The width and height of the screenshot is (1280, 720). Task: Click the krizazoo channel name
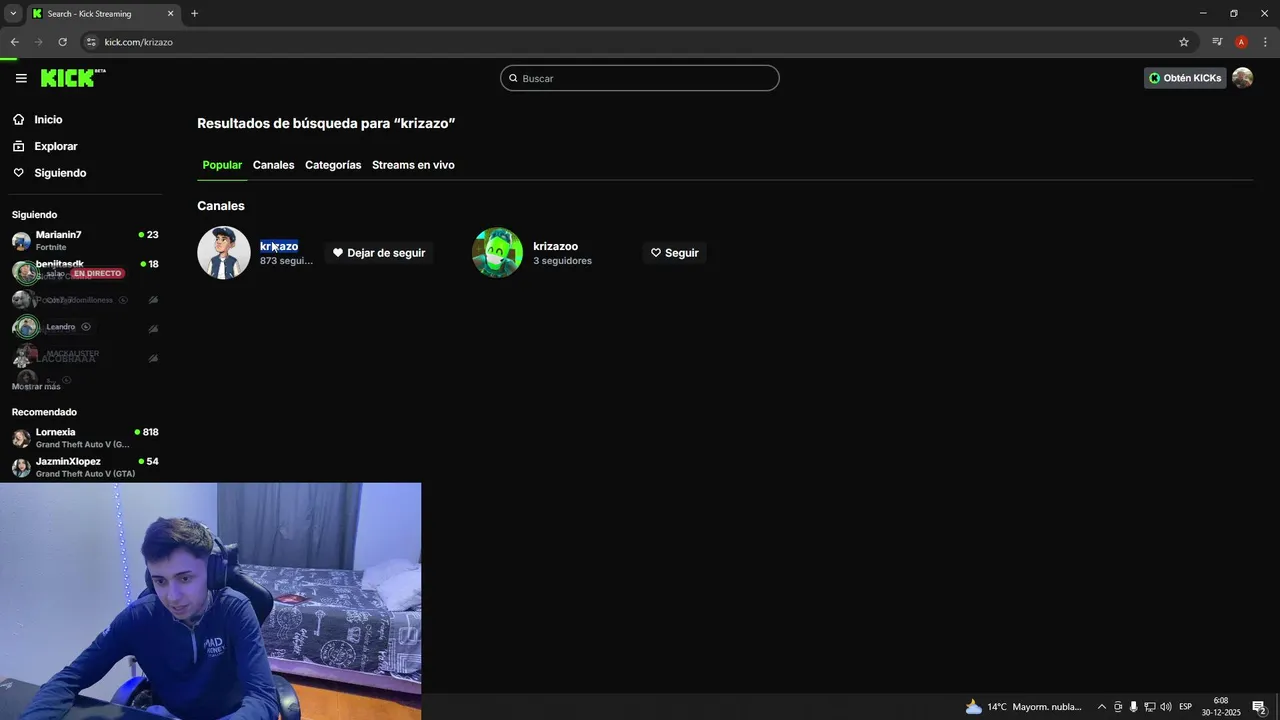[555, 246]
